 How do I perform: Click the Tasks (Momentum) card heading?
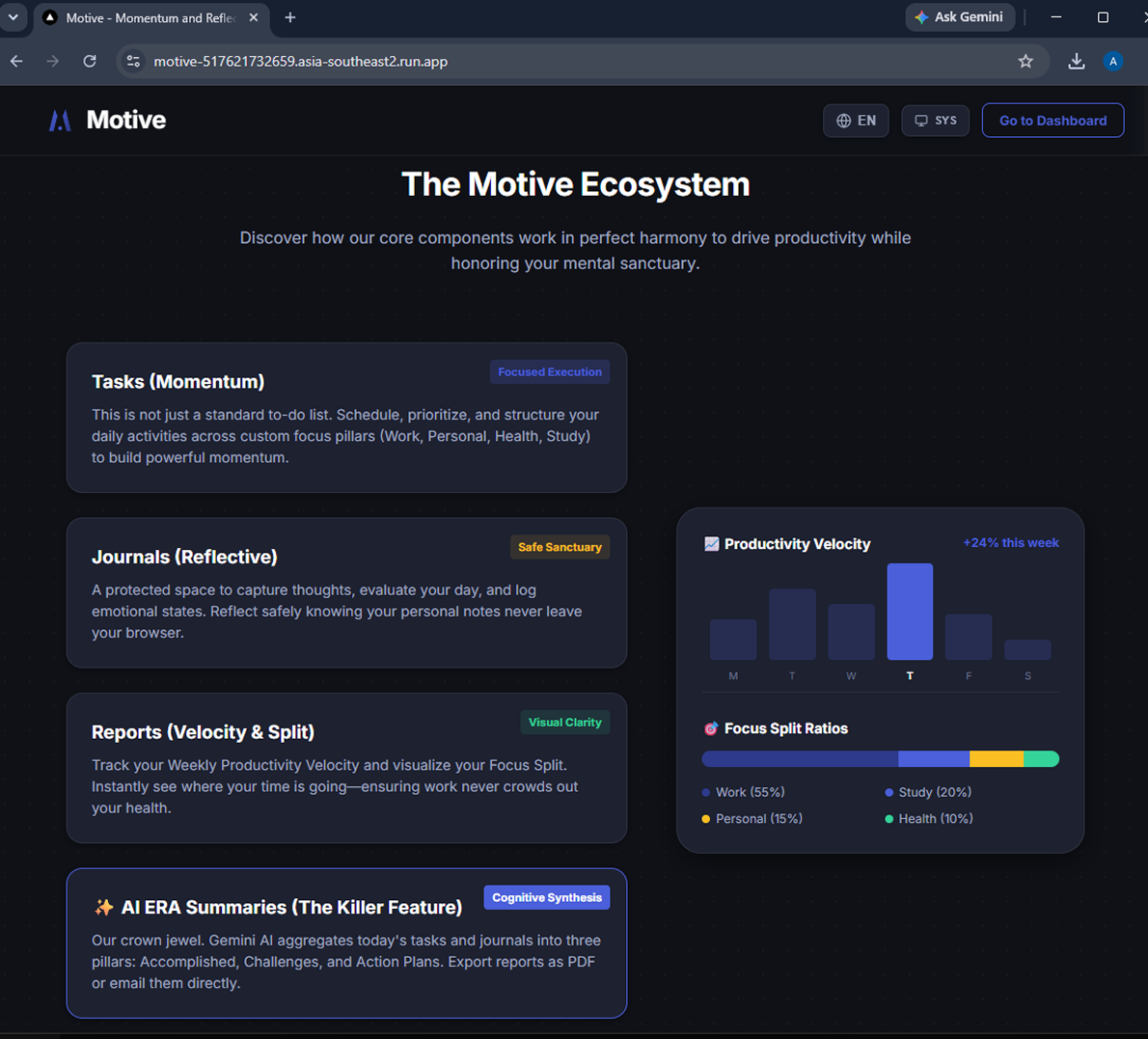[178, 381]
